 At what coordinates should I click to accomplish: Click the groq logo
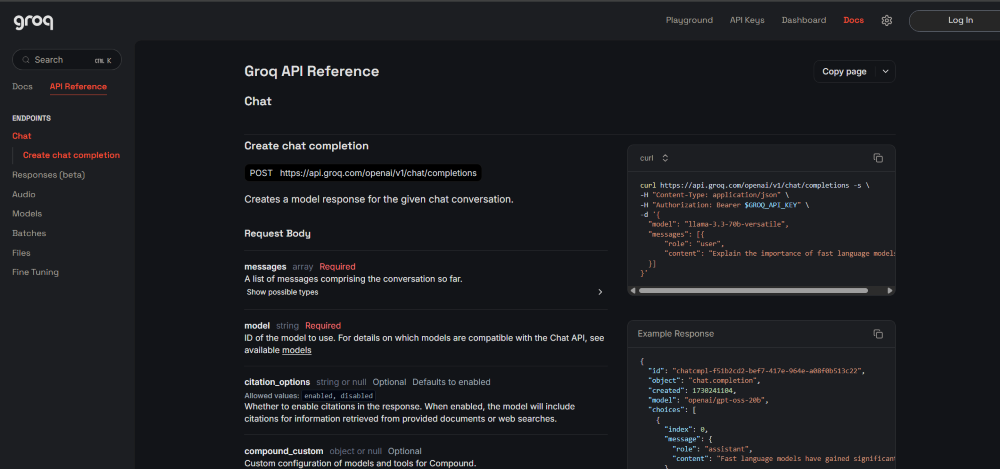click(x=33, y=22)
